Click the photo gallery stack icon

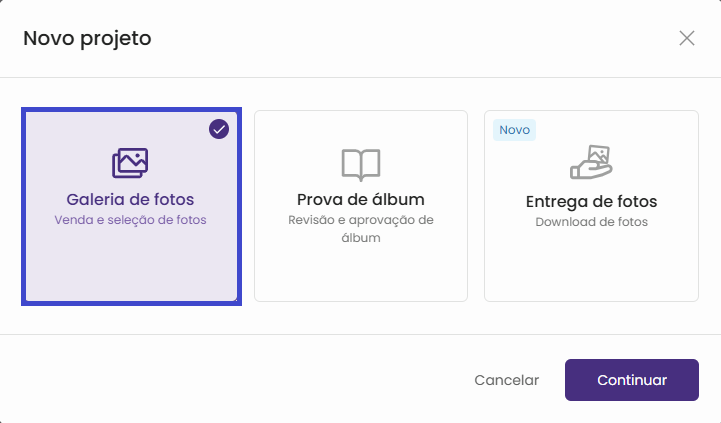[x=130, y=163]
